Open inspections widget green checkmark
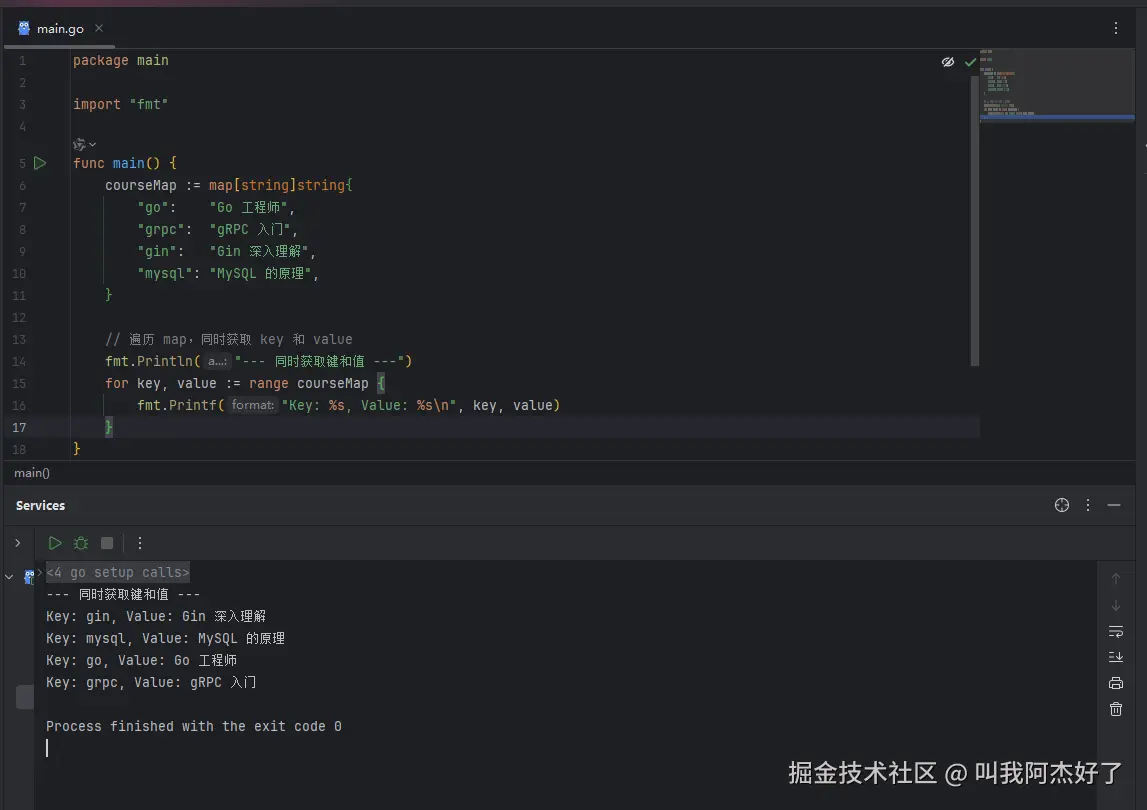Screen dimensions: 1147x810 coord(970,62)
